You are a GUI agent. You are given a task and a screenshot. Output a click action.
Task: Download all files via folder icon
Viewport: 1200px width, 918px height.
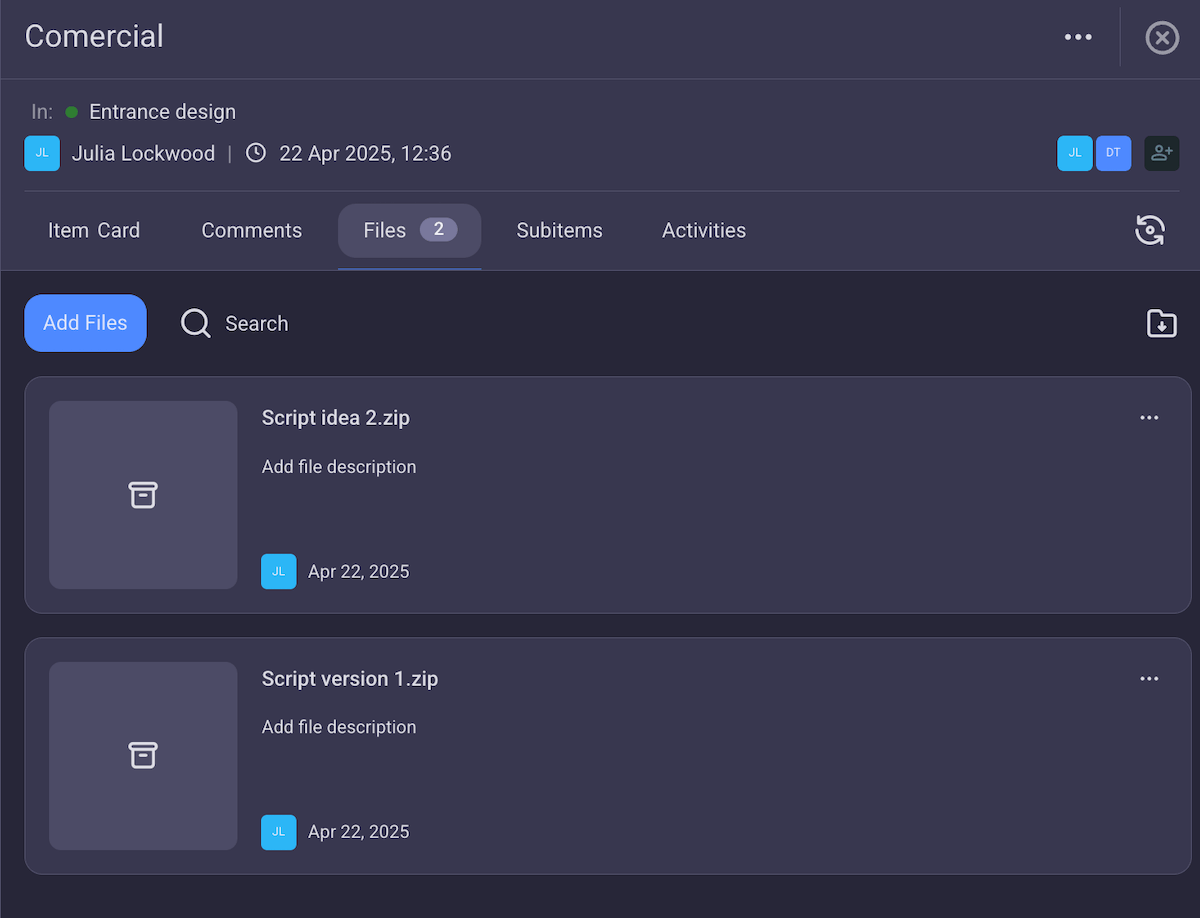click(1161, 323)
